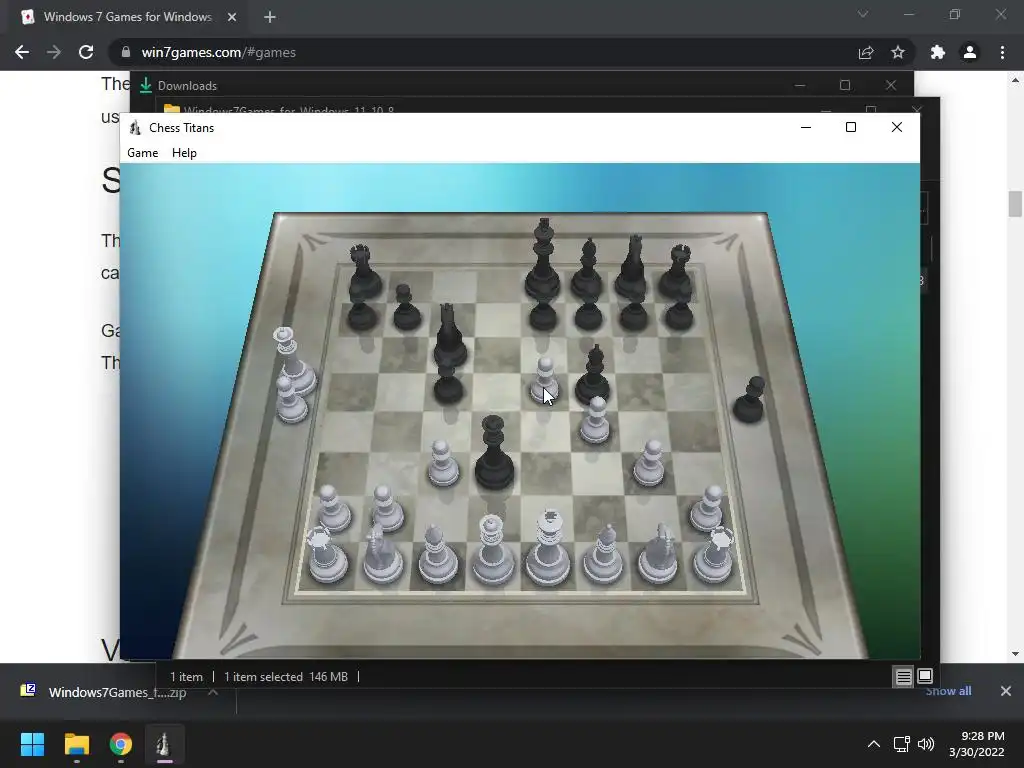Screen dimensions: 1024x768
Task: Switch Explorer window to details view
Action: pyautogui.click(x=903, y=677)
